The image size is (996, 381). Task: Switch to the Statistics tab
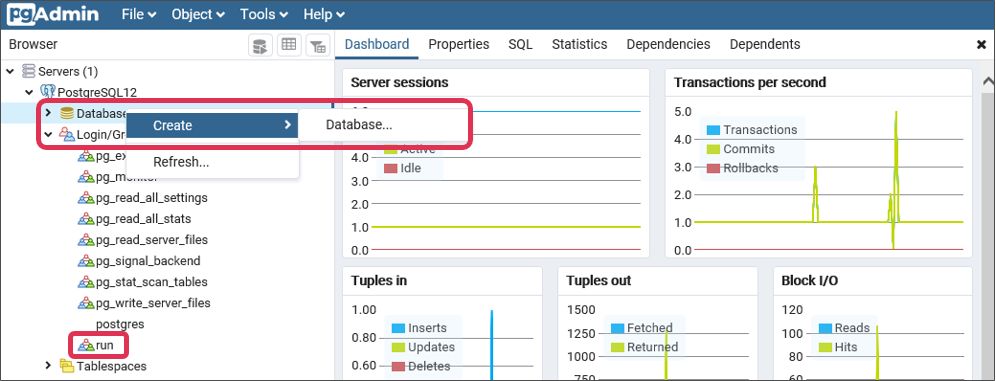pyautogui.click(x=579, y=44)
